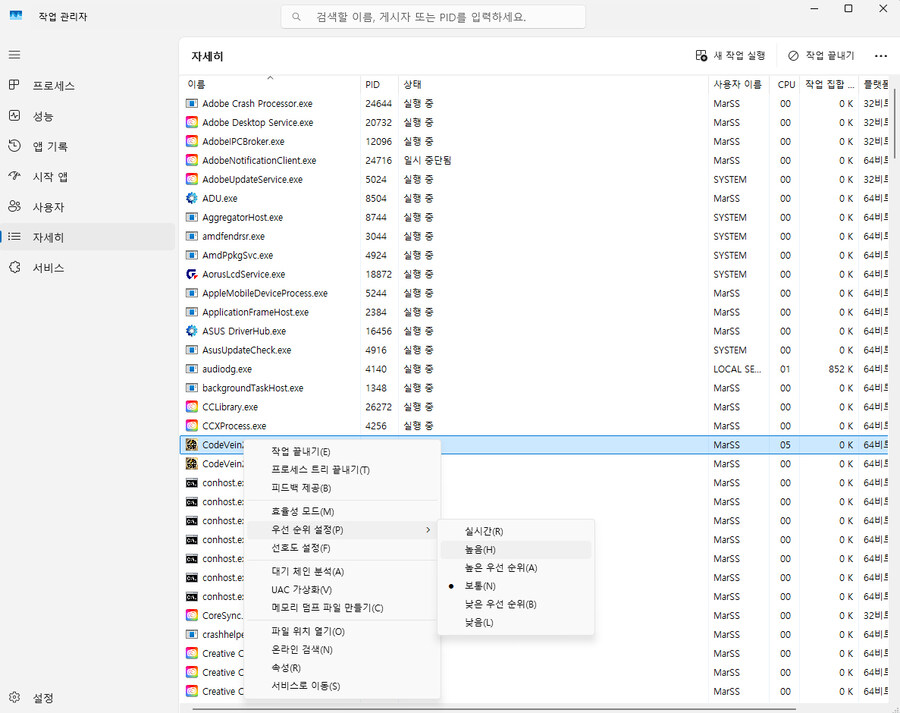Open the 성능 (Performance) sidebar icon

pos(14,115)
